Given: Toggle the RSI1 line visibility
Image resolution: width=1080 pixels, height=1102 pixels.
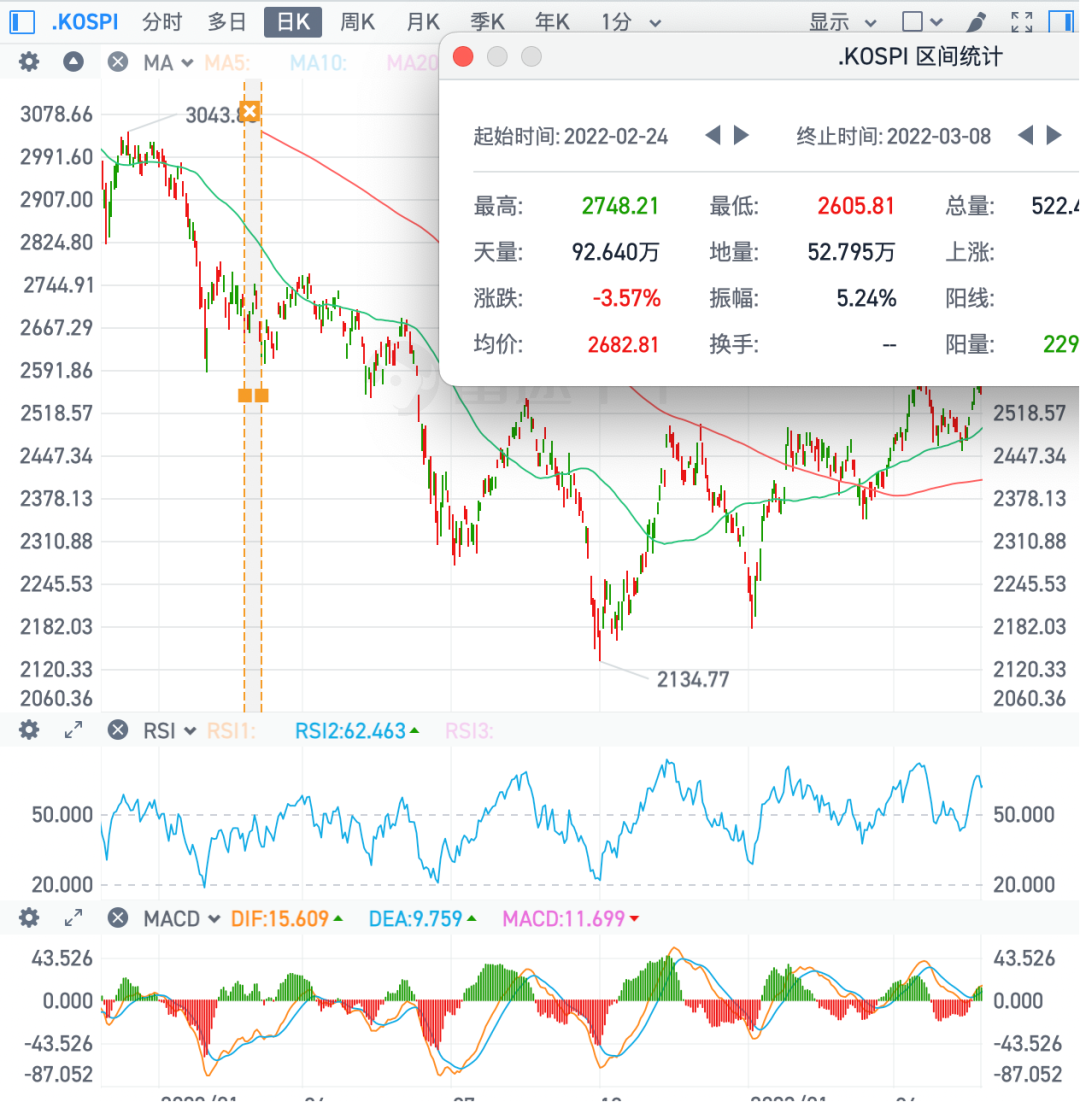Looking at the screenshot, I should 230,732.
